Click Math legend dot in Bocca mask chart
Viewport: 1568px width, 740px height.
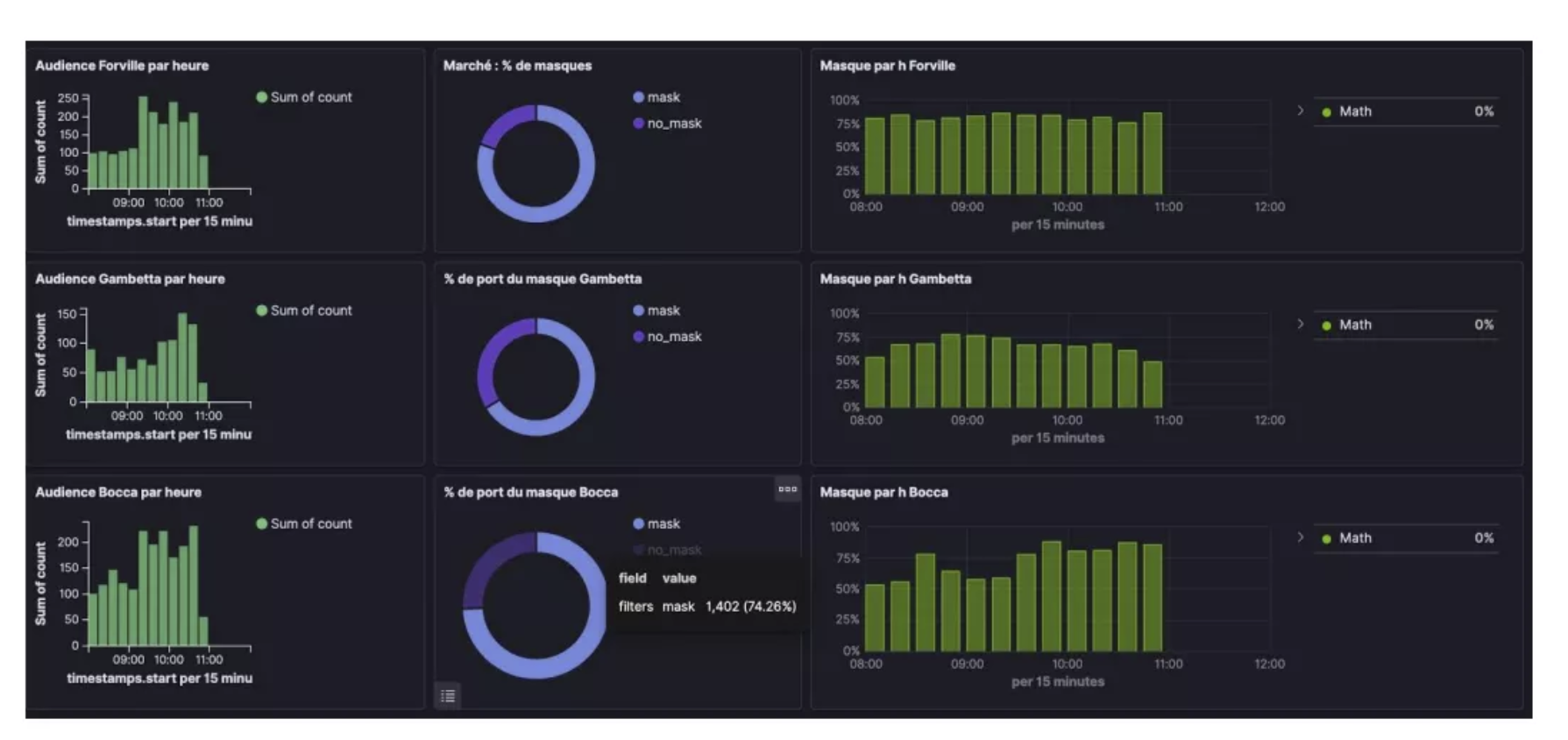1326,538
